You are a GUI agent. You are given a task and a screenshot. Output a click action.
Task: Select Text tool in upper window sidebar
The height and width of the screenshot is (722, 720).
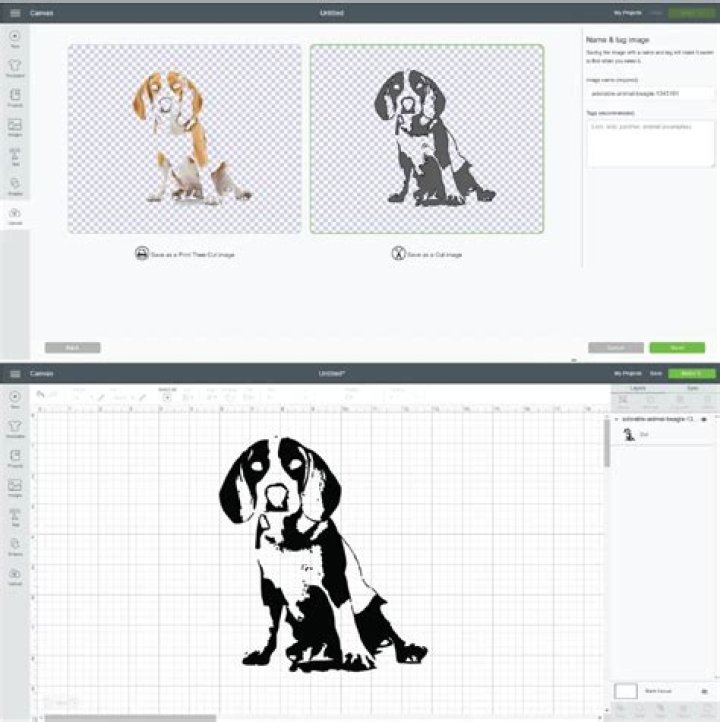click(15, 157)
